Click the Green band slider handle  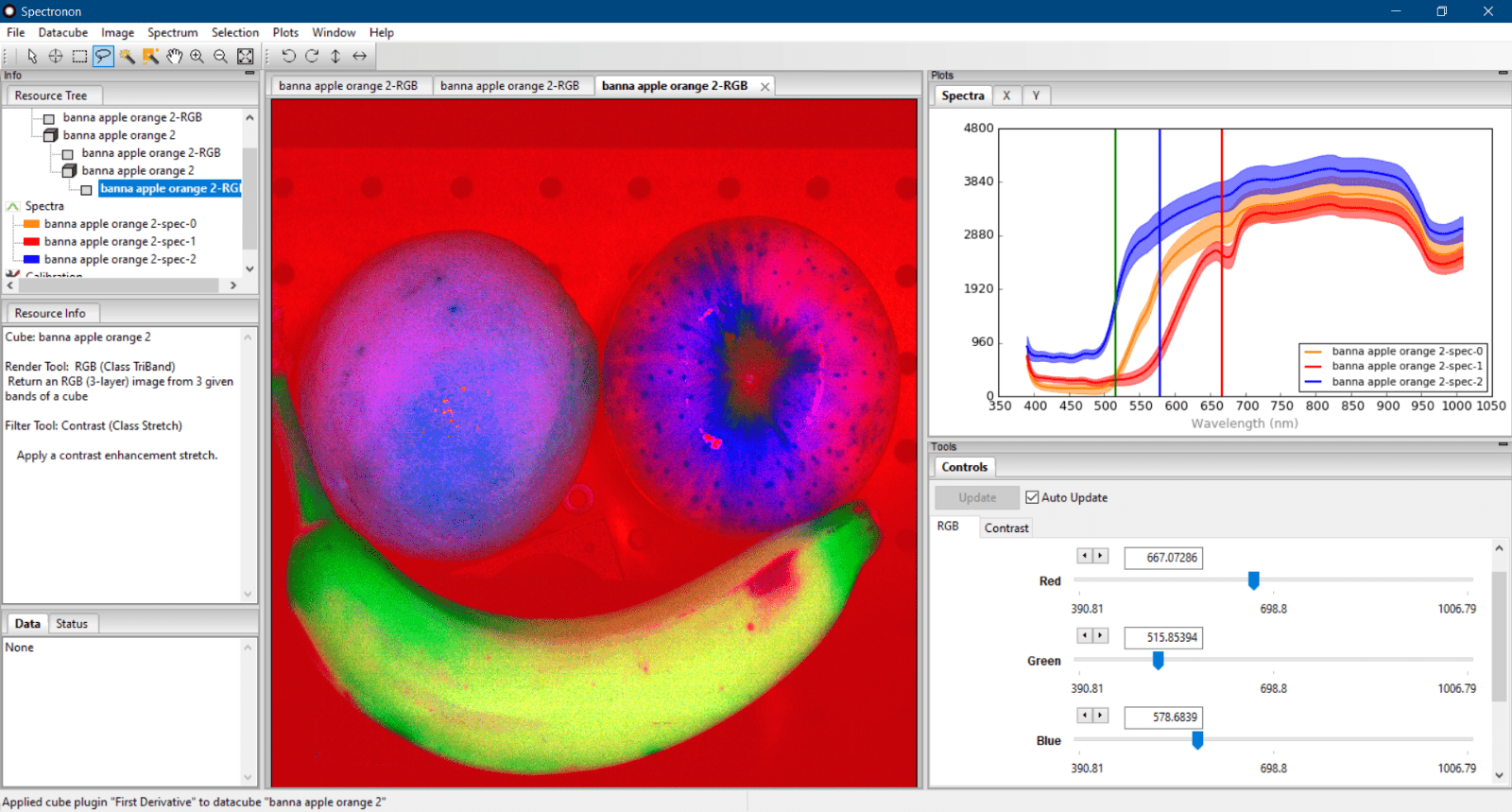pyautogui.click(x=1158, y=660)
